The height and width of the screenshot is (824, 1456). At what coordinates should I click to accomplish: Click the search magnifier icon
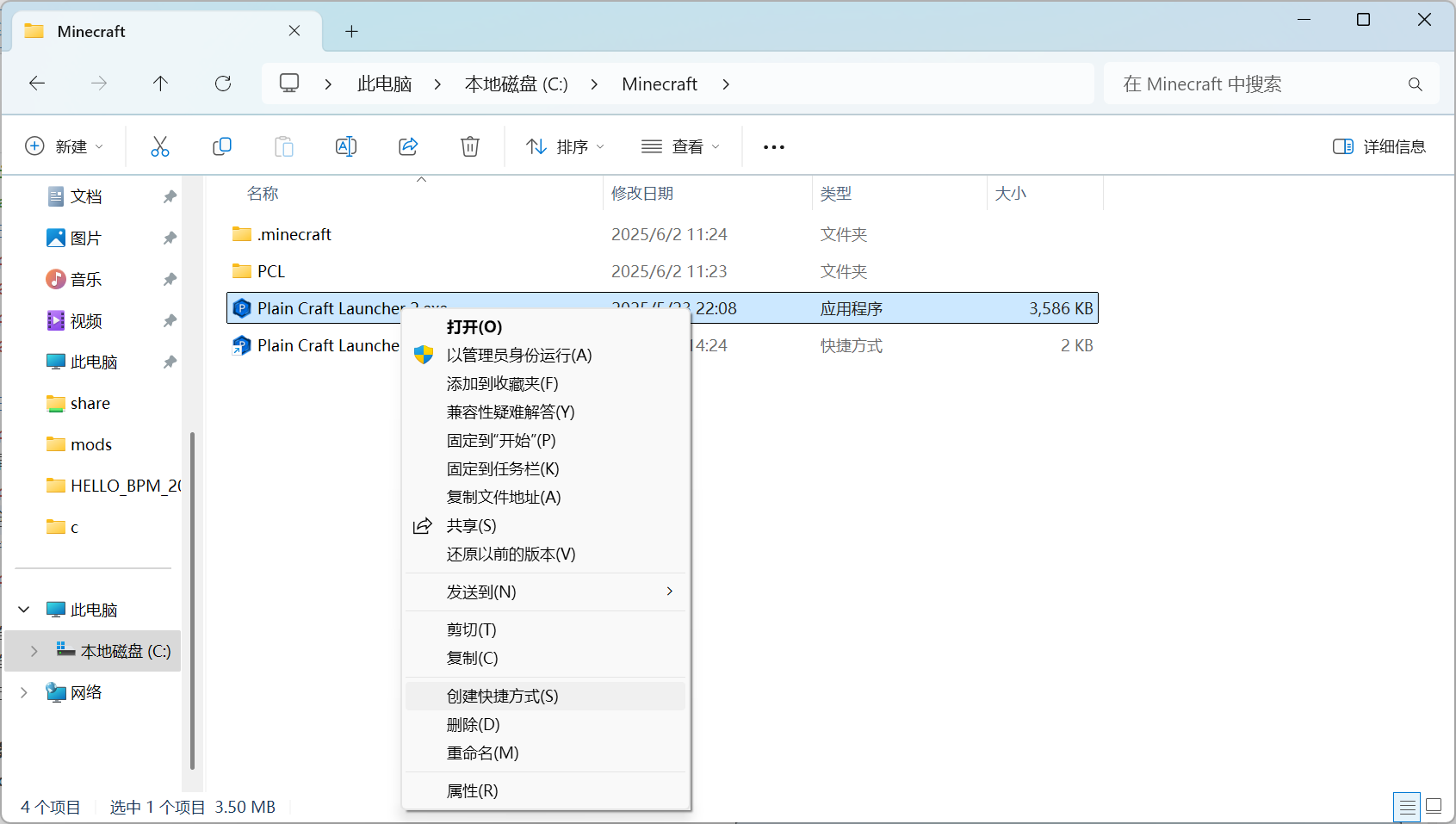1415,84
